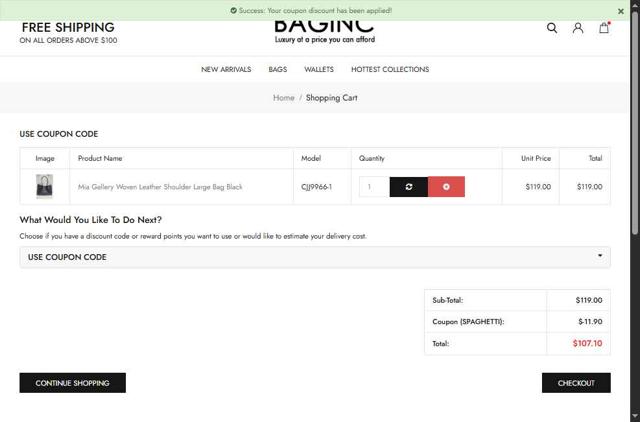Open the user account icon
This screenshot has height=422, width=640.
pos(578,28)
